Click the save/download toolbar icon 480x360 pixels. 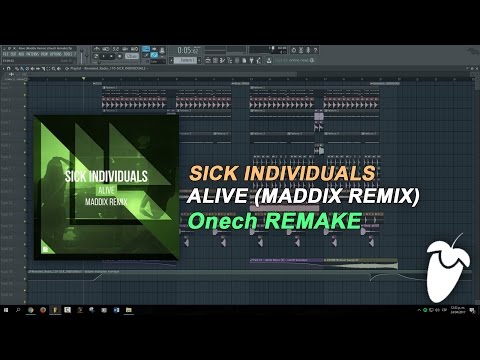(x=269, y=60)
